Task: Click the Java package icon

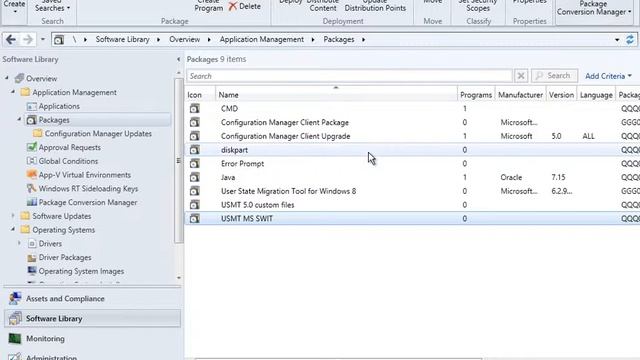Action: click(195, 177)
